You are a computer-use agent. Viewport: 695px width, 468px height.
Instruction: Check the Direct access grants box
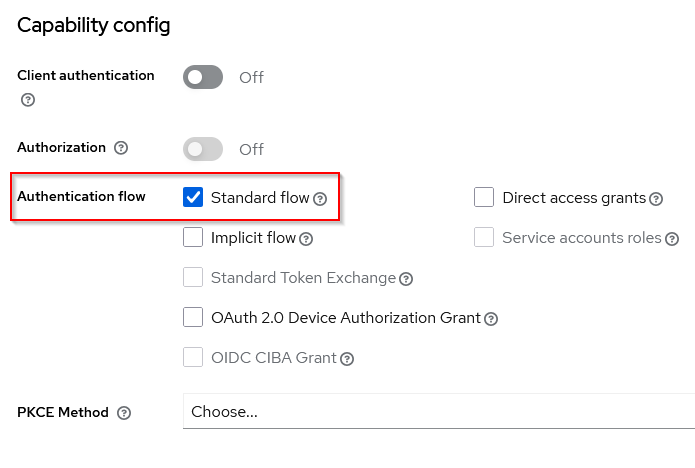pos(484,197)
